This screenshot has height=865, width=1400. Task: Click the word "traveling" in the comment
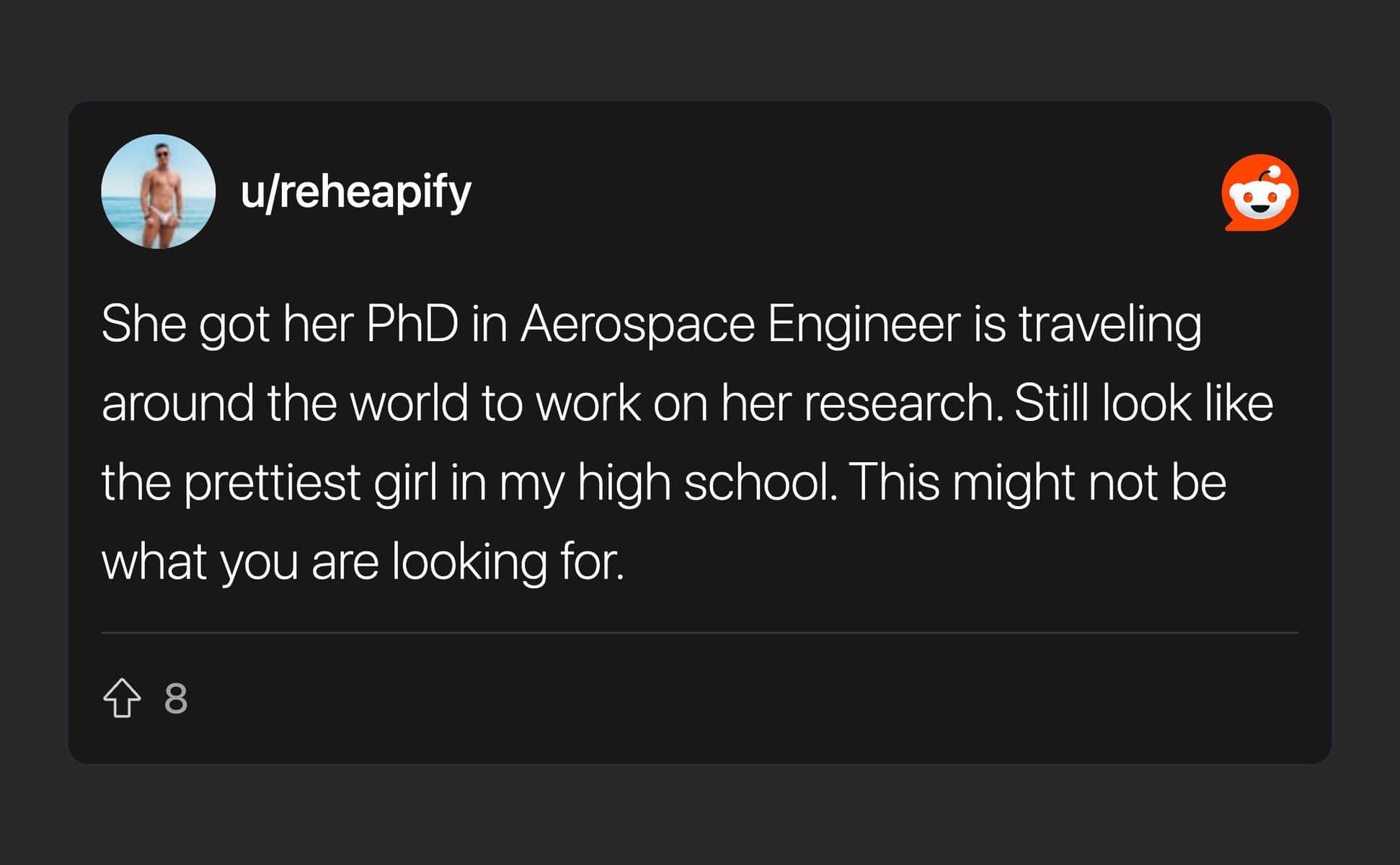click(x=1109, y=324)
